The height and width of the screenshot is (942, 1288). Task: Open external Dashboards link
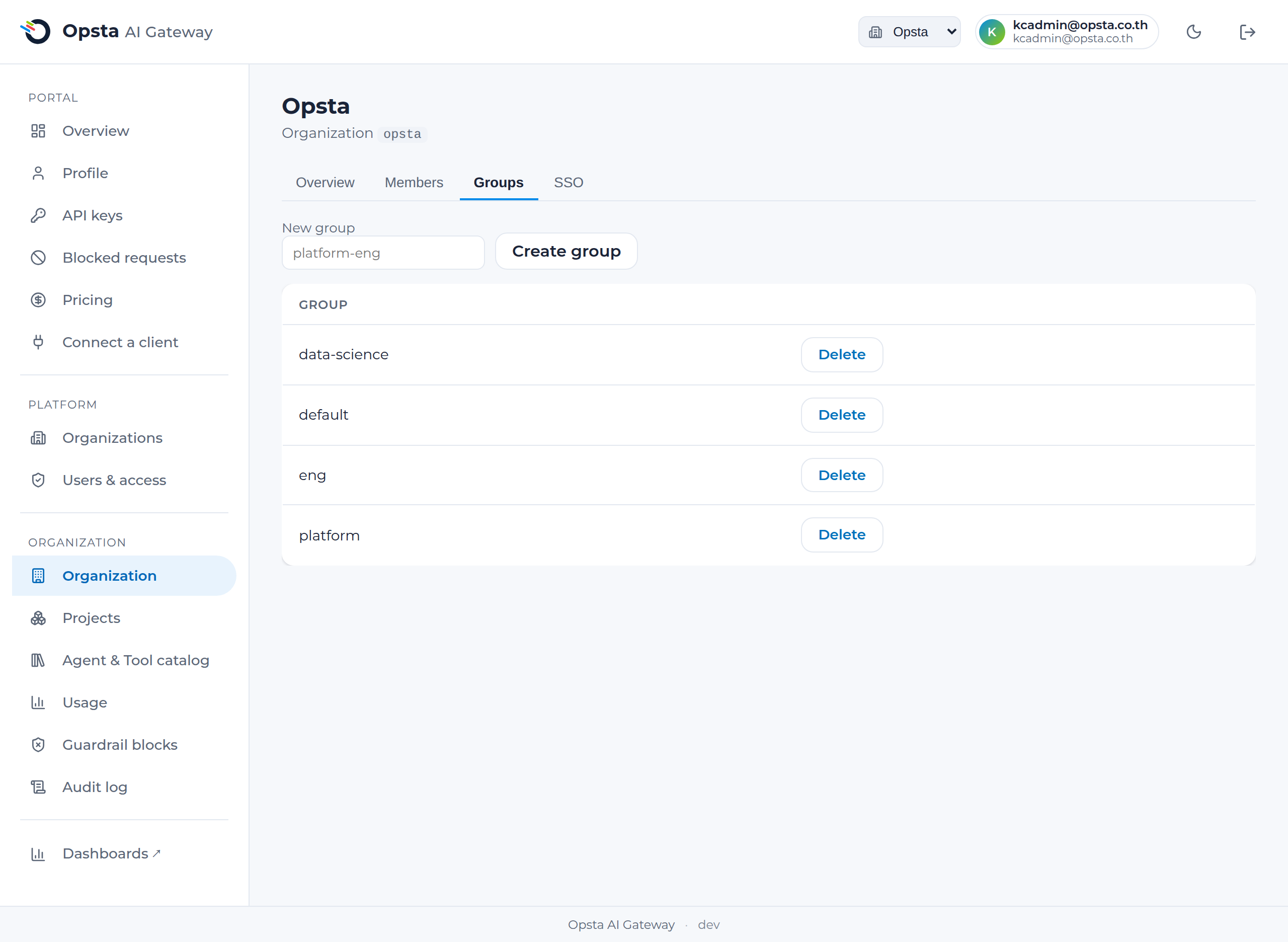click(124, 853)
